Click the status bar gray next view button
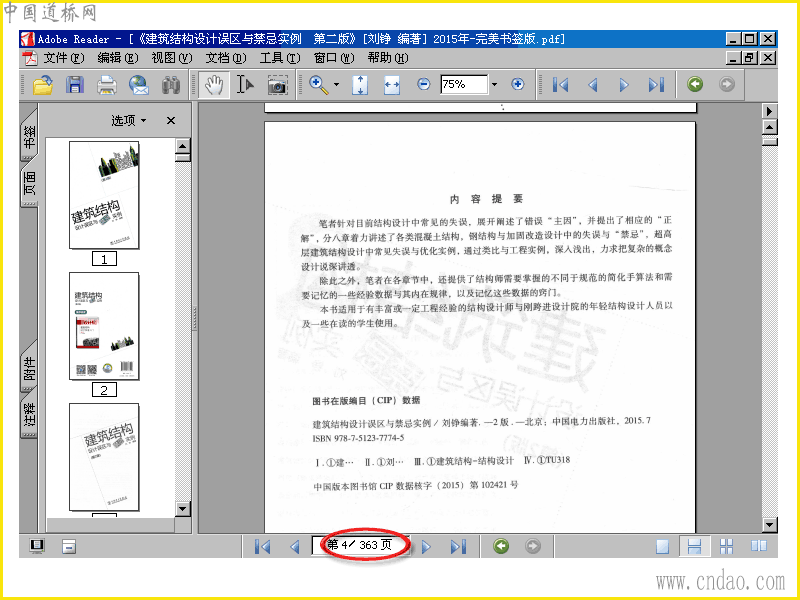Viewport: 800px width, 600px height. tap(533, 546)
